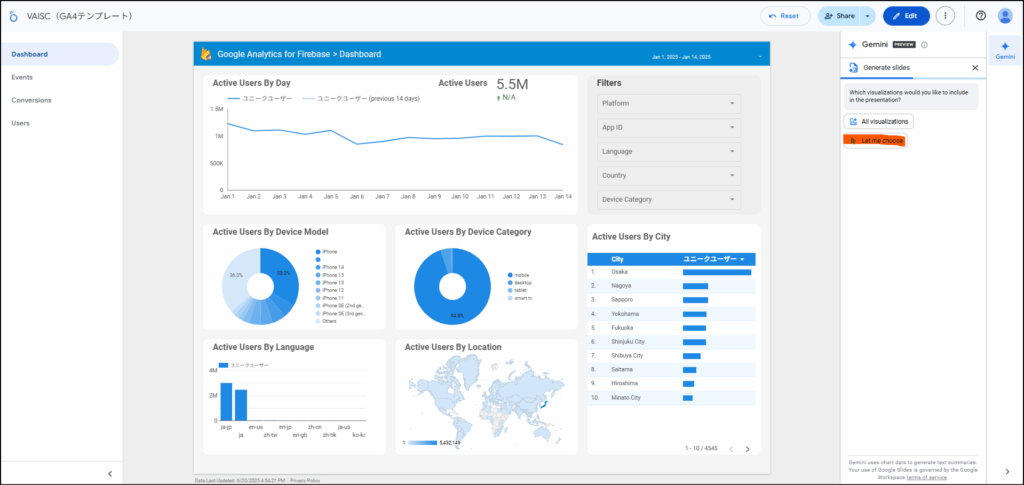Click the tablet legend entry
Viewport: 1024px width, 485px height.
518,290
